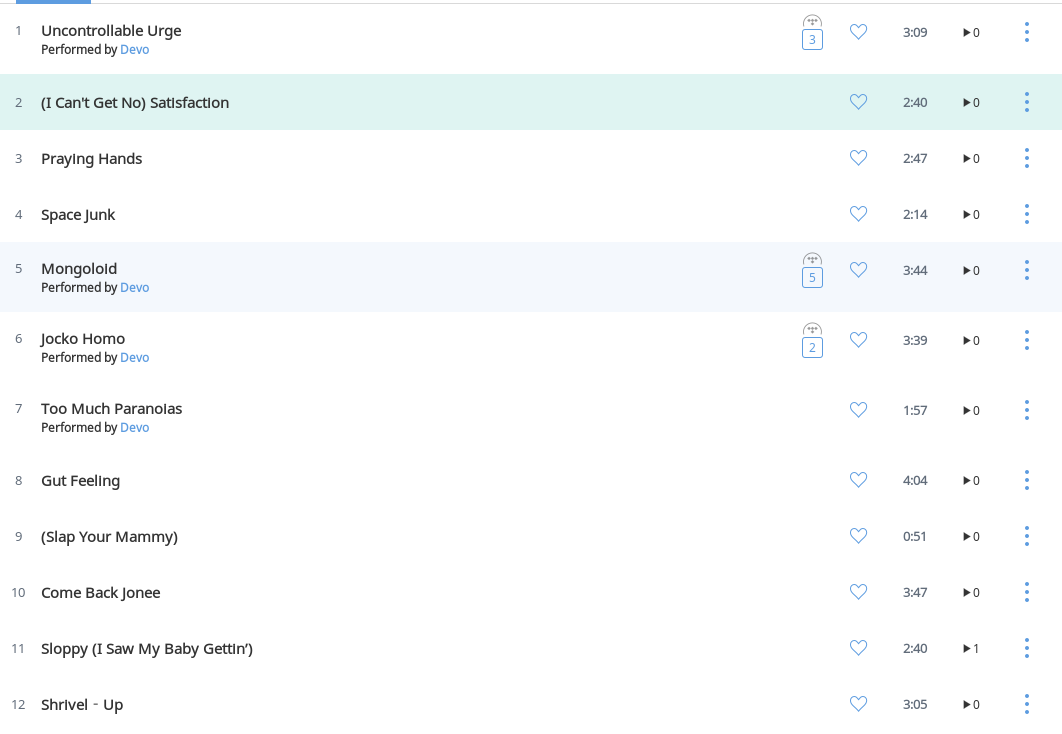Open Devo link under Jocko Homo
This screenshot has height=734, width=1062.
[x=134, y=358]
